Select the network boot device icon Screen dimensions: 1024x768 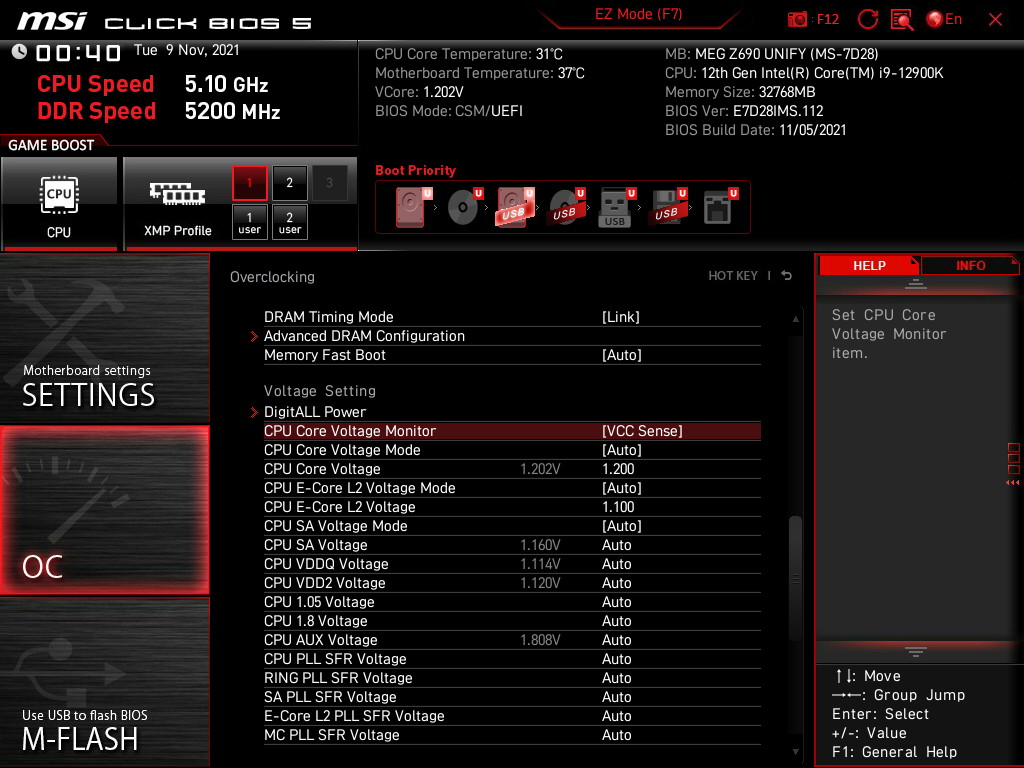click(720, 207)
